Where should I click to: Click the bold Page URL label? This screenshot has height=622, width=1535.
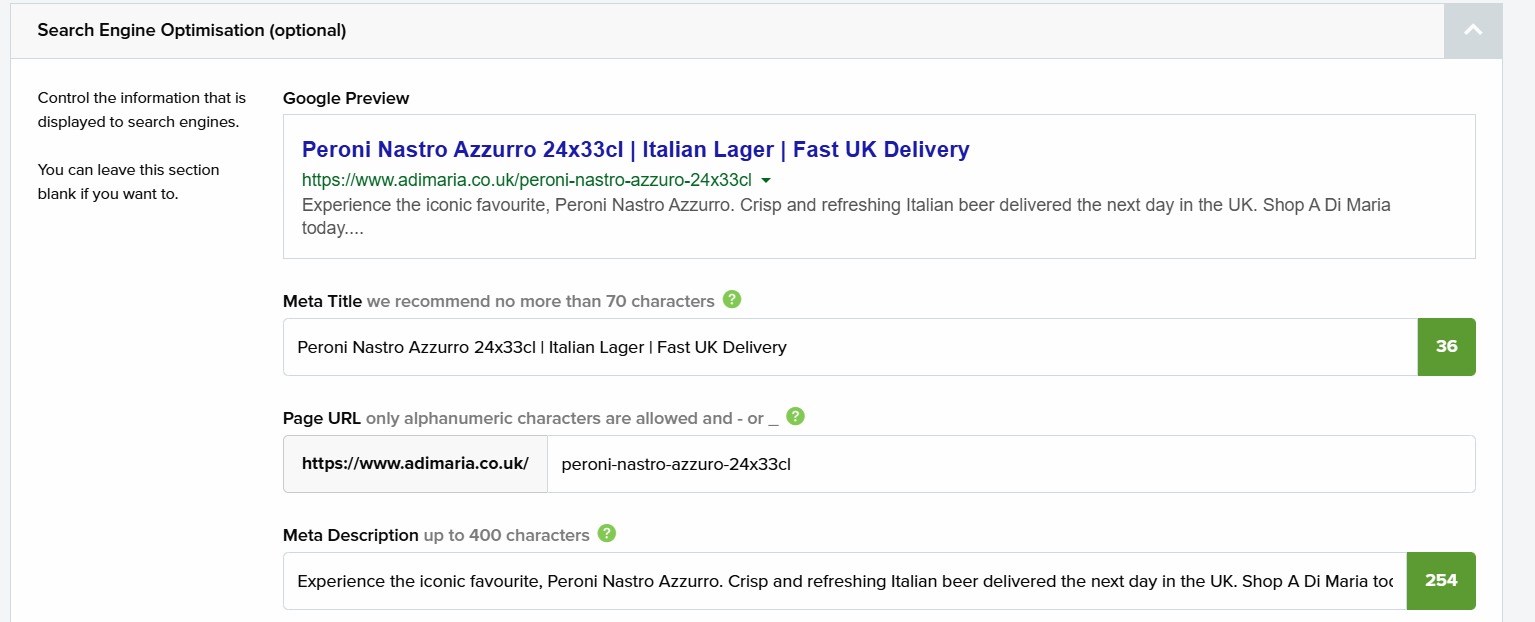[322, 418]
